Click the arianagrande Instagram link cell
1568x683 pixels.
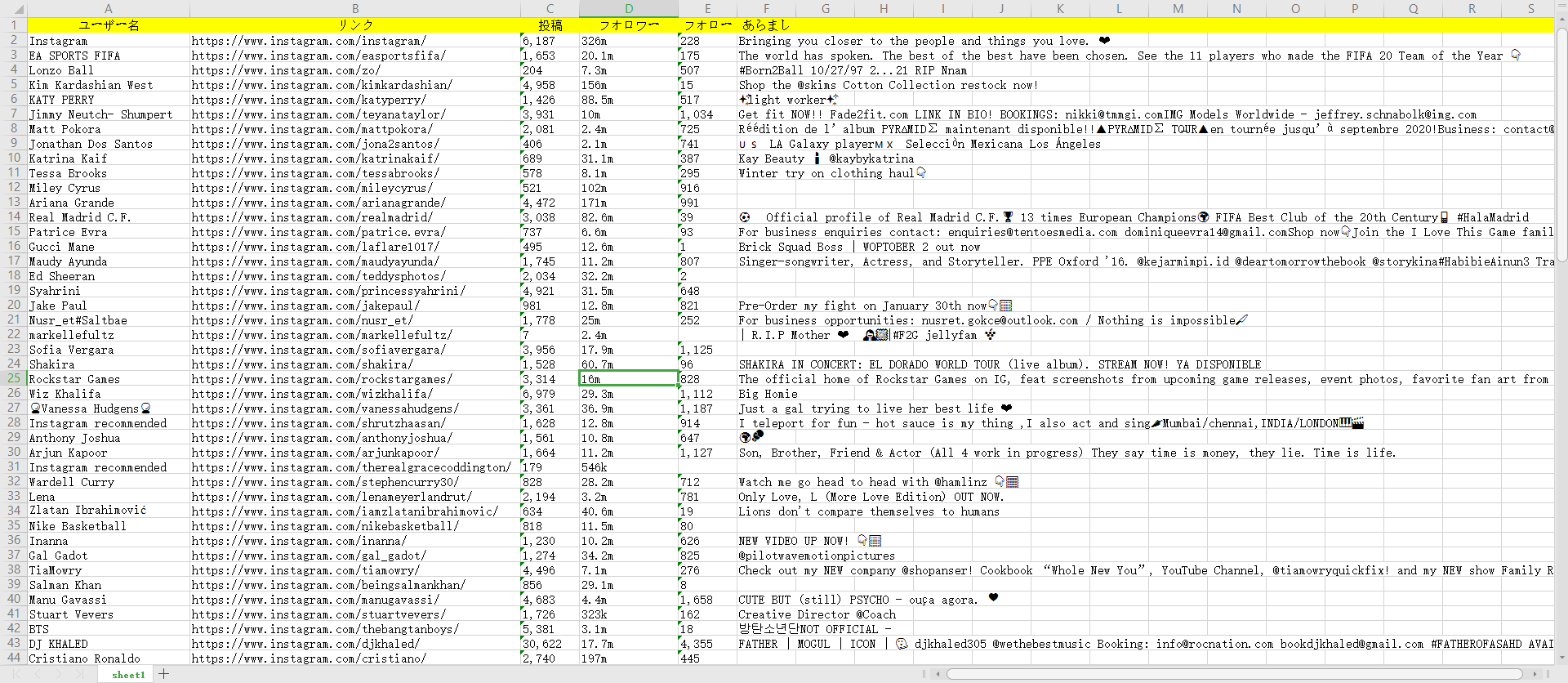pos(355,202)
